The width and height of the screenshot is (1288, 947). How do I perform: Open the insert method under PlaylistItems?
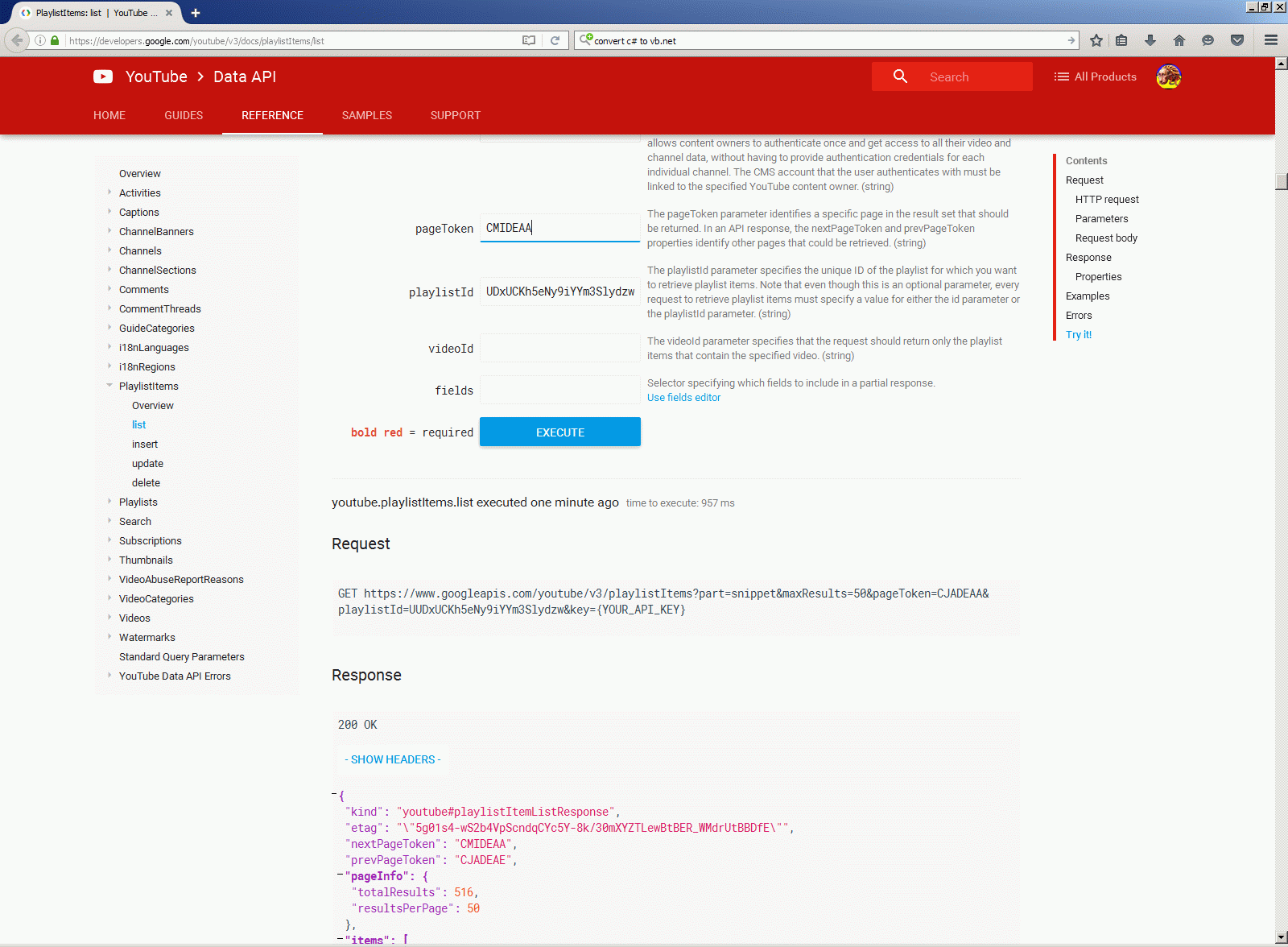click(x=145, y=444)
